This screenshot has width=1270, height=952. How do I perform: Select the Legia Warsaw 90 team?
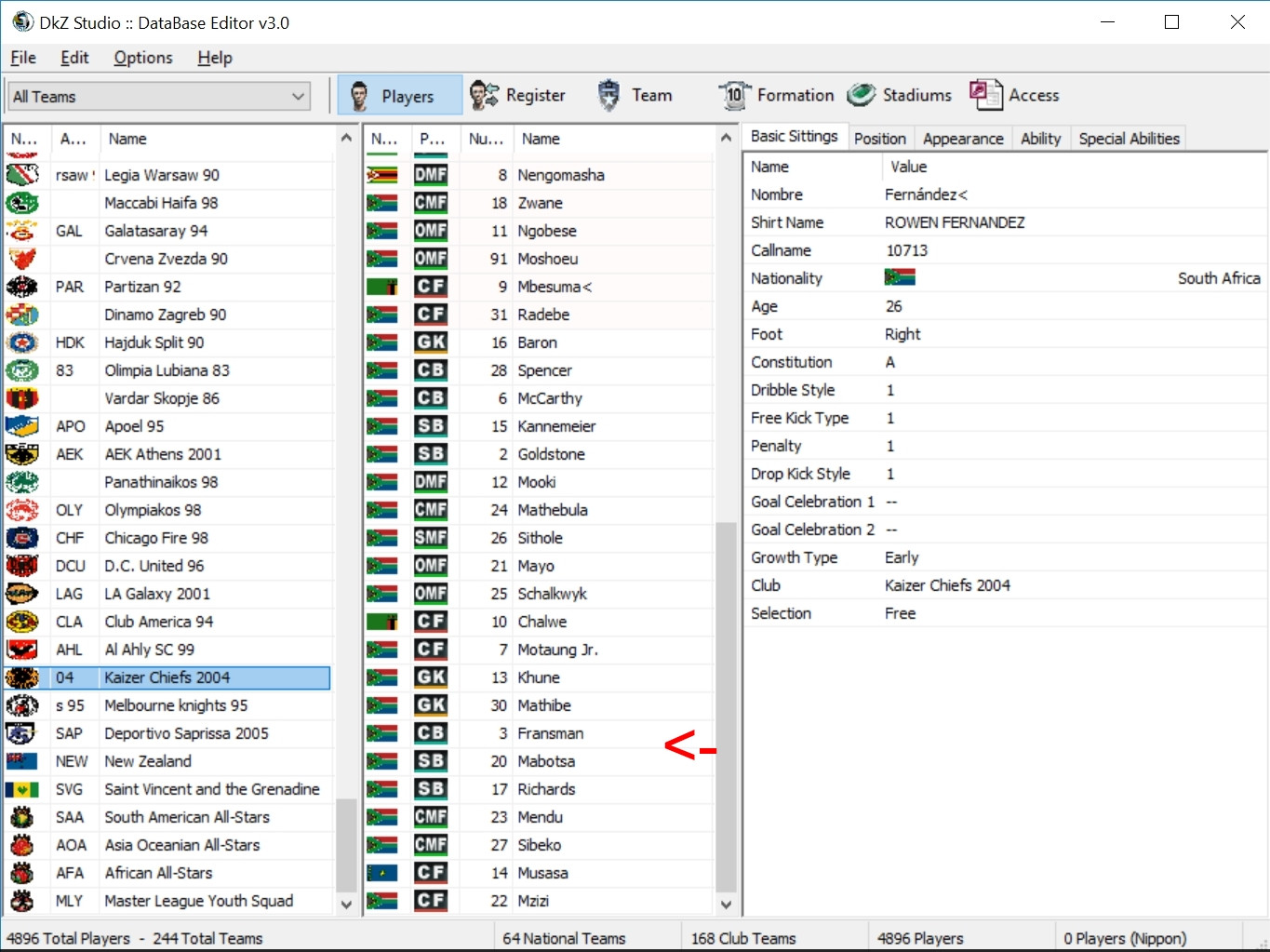click(x=167, y=175)
